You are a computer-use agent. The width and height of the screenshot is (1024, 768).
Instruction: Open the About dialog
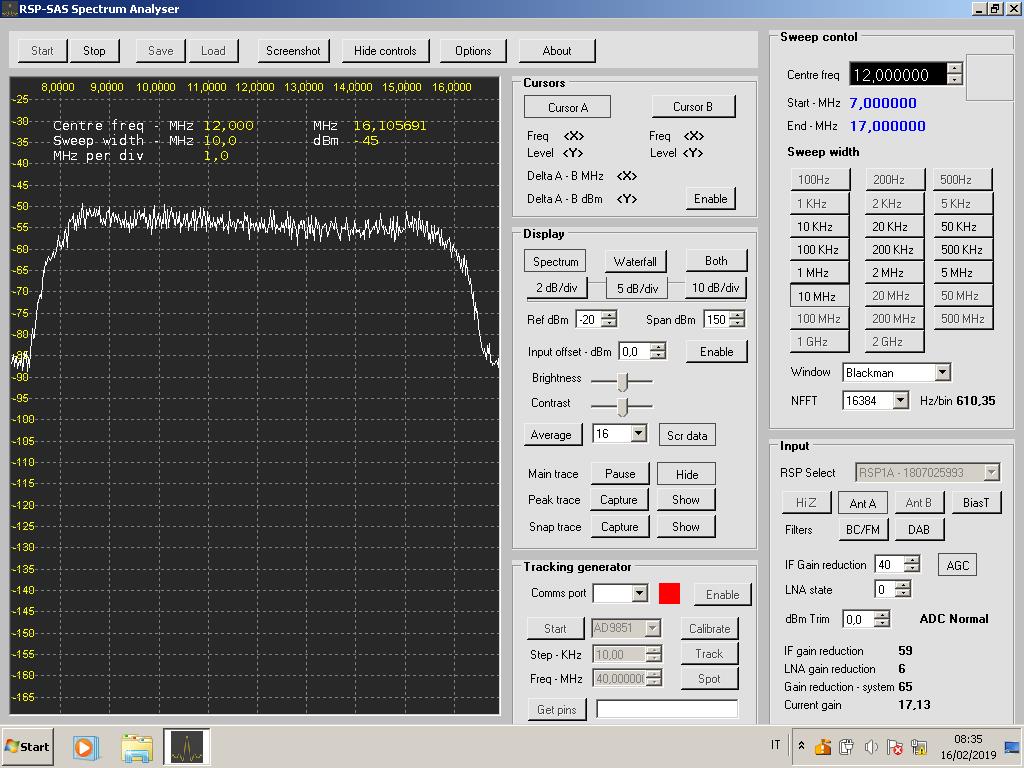(556, 50)
